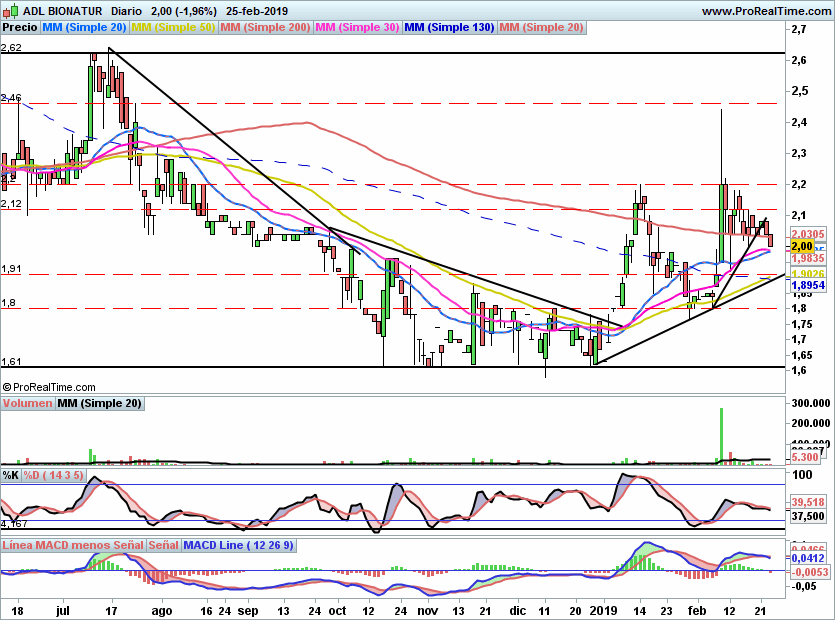
Task: Select the 0,0412 MACD value tag
Action: pyautogui.click(x=808, y=558)
